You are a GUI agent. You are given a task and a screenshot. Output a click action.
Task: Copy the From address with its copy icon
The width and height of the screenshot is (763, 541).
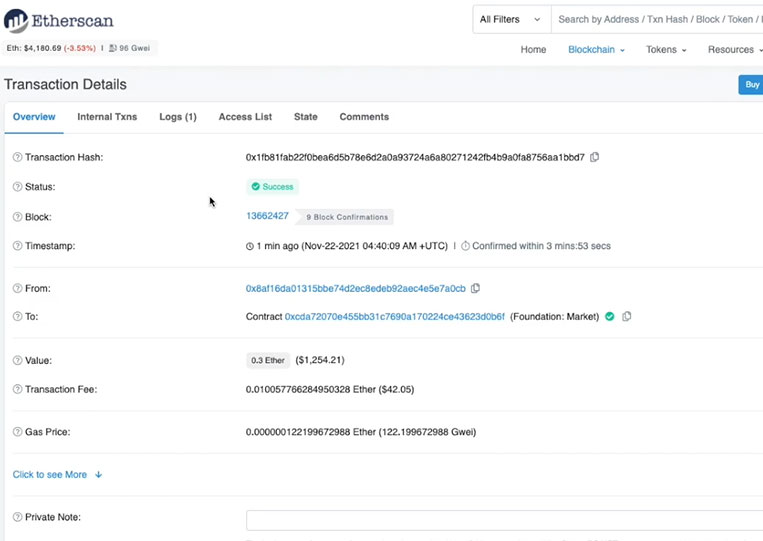(x=475, y=288)
